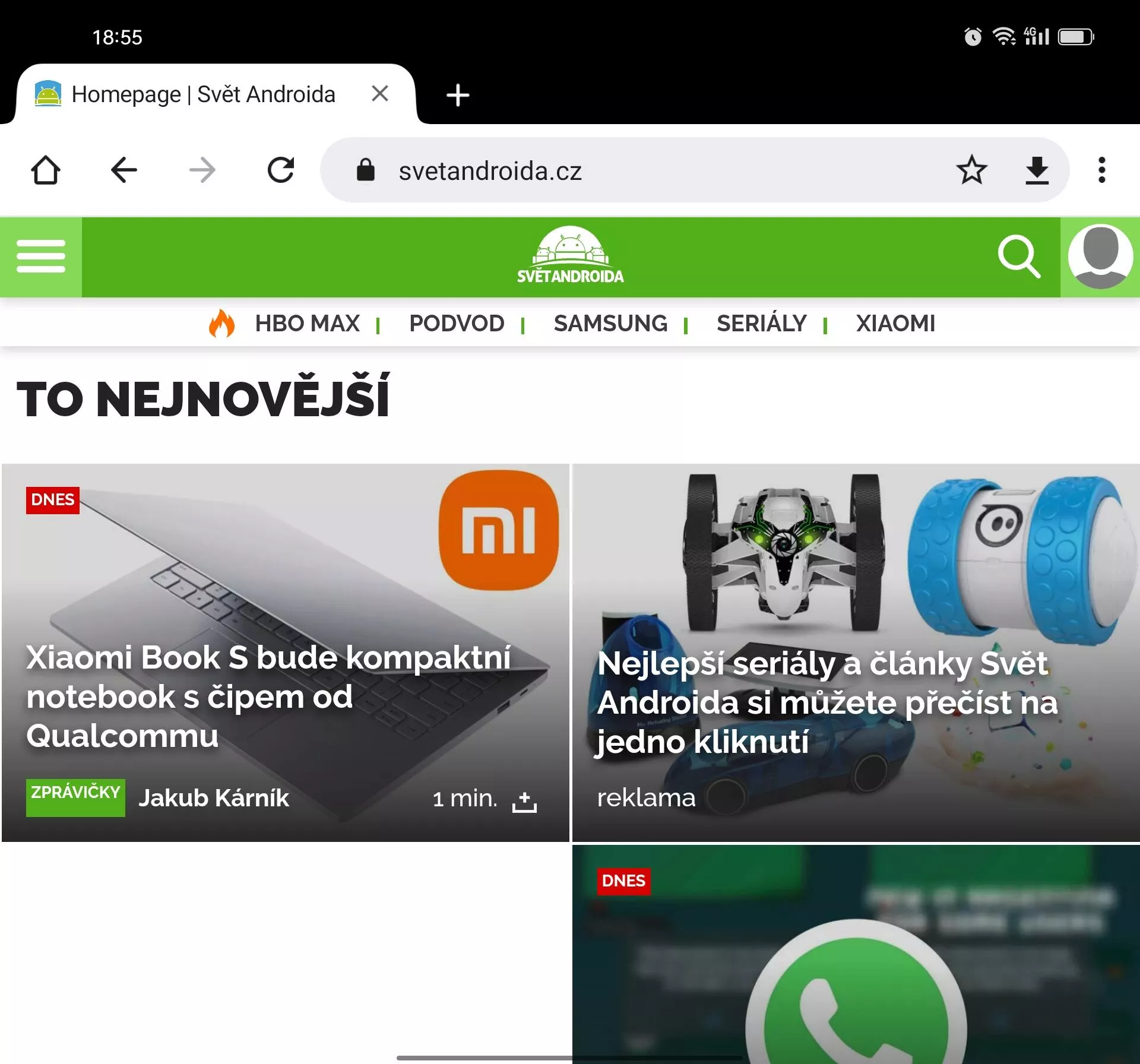Tap the download icon in address bar

[x=1037, y=170]
